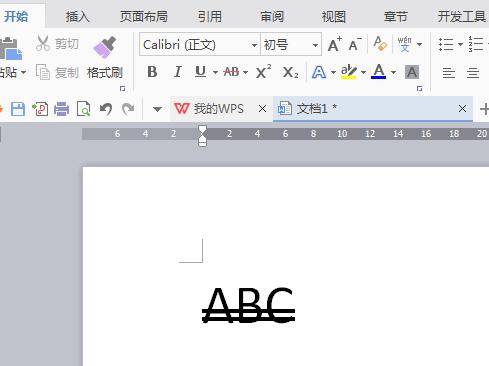
Task: Open the 插入 (Insert) tab
Action: tap(77, 16)
